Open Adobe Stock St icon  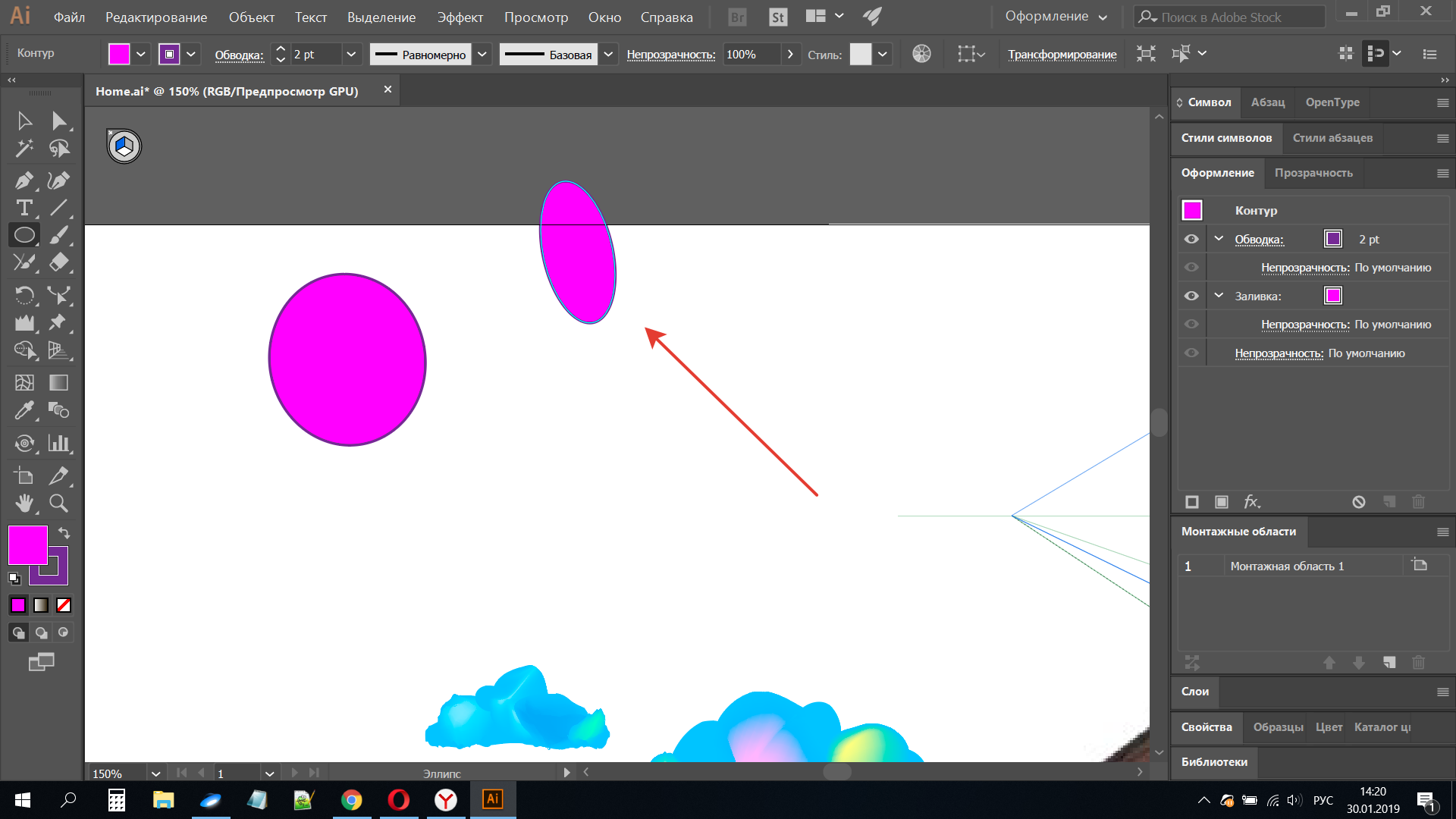(777, 17)
